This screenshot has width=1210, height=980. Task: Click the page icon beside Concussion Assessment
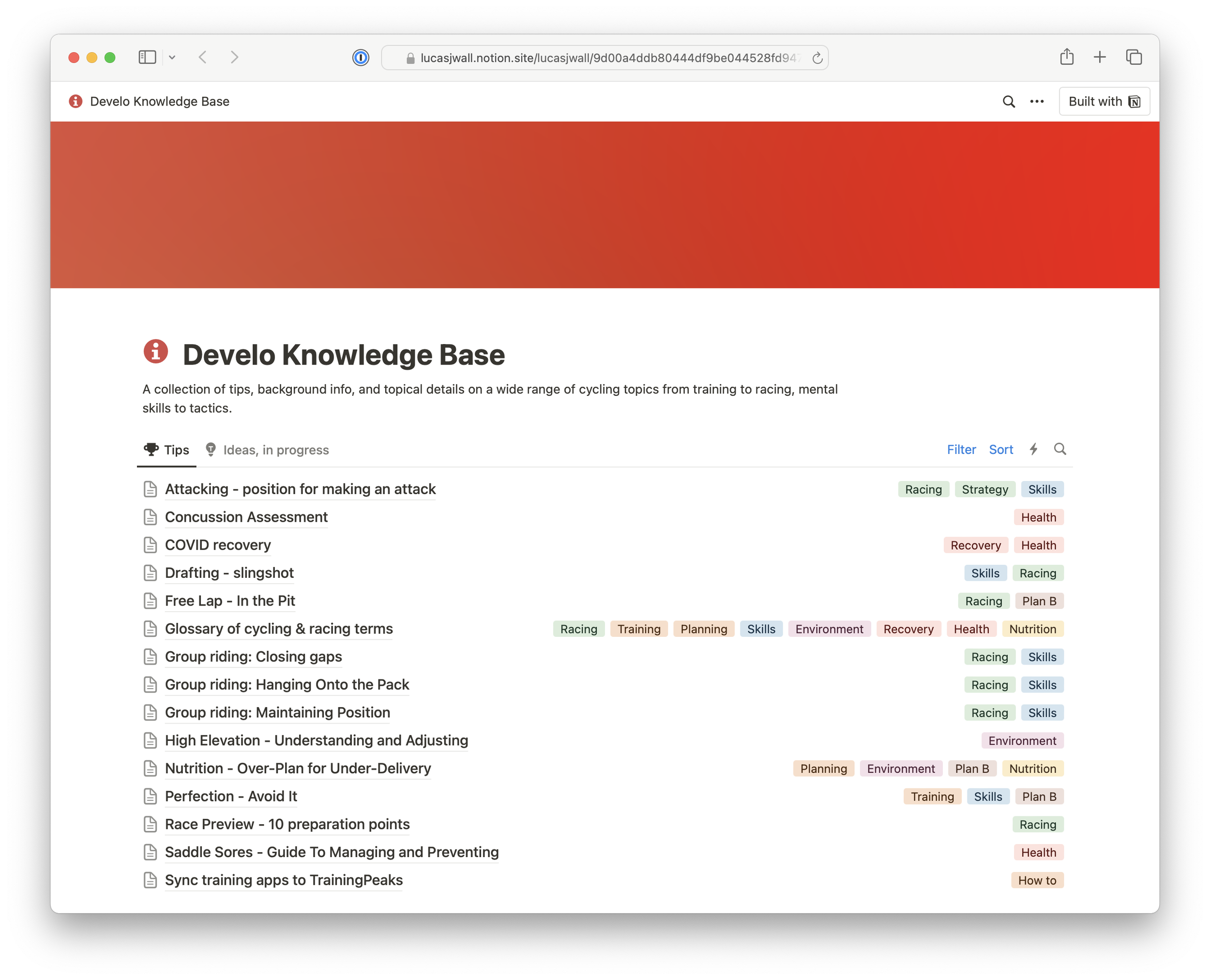coord(150,518)
